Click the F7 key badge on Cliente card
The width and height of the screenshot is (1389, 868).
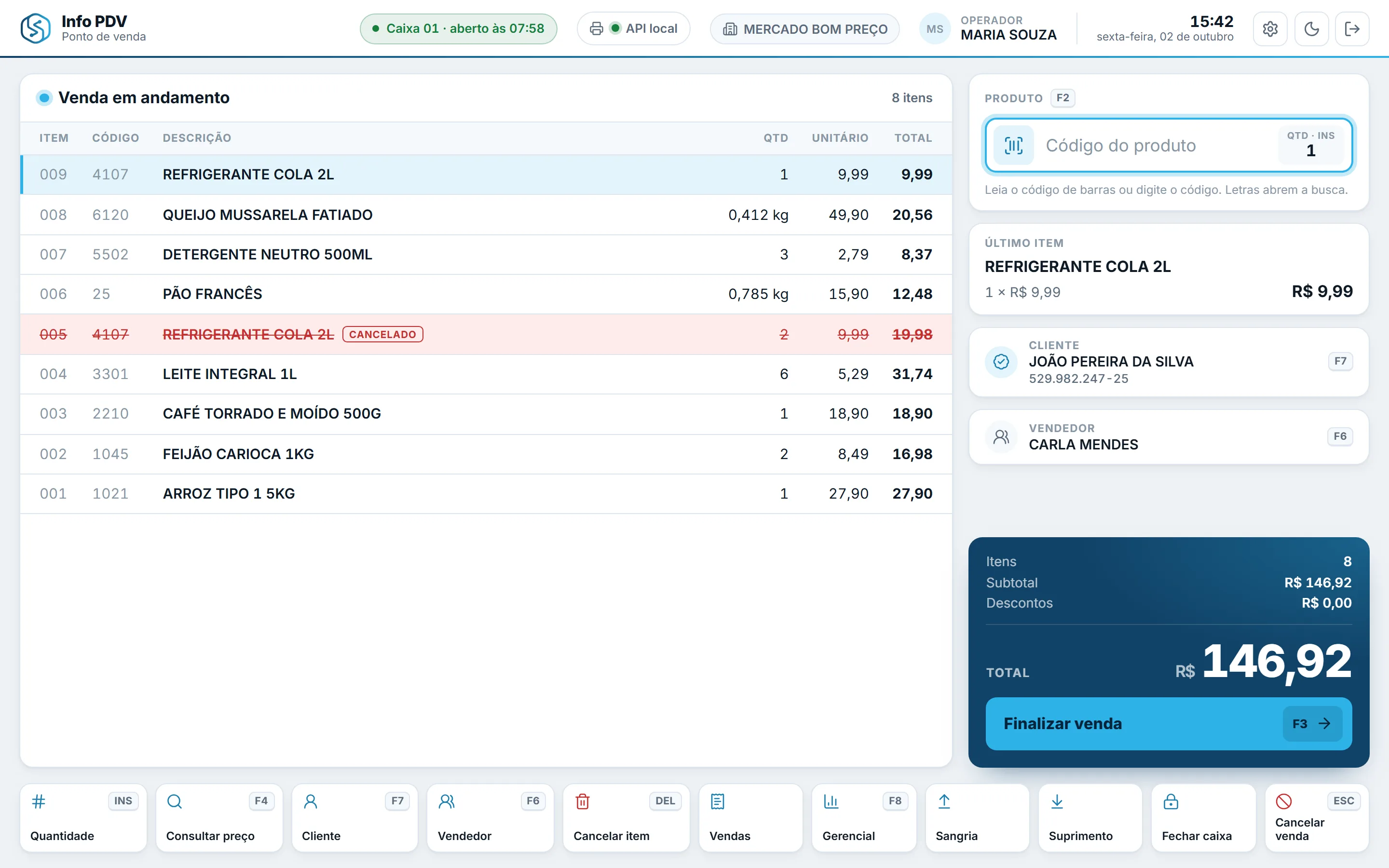pos(1340,361)
